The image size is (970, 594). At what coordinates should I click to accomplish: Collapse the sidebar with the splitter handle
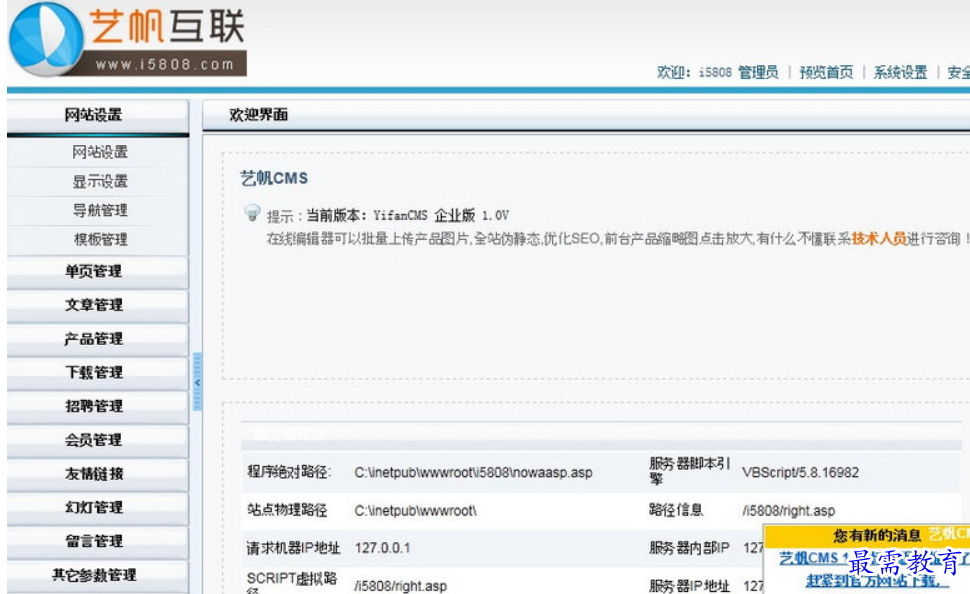[197, 382]
